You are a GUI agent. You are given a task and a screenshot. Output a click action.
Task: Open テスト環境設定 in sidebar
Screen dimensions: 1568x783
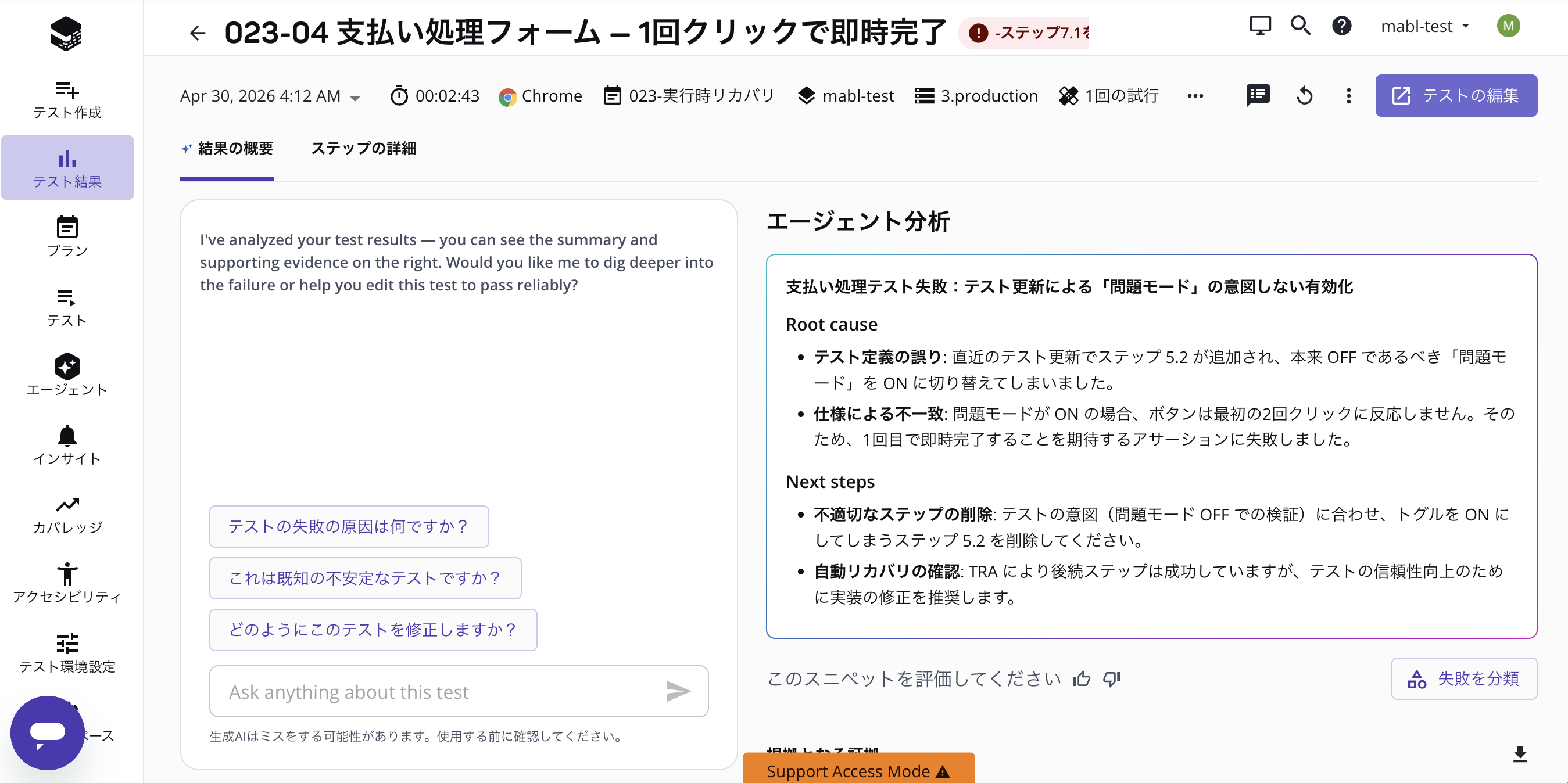coord(67,653)
